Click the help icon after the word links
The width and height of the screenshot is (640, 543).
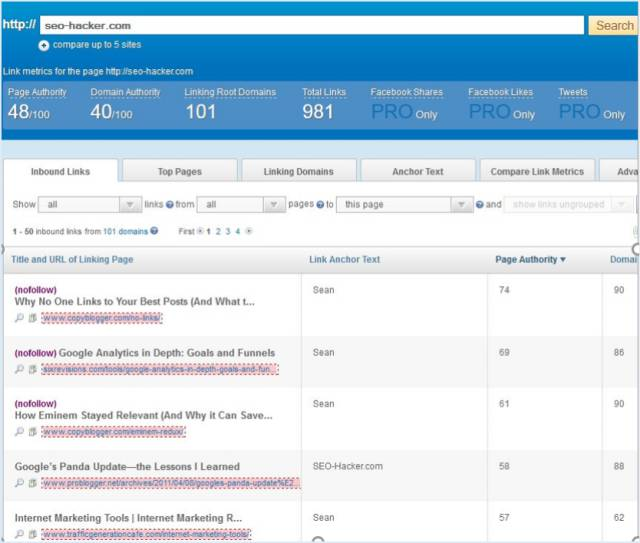click(x=169, y=205)
